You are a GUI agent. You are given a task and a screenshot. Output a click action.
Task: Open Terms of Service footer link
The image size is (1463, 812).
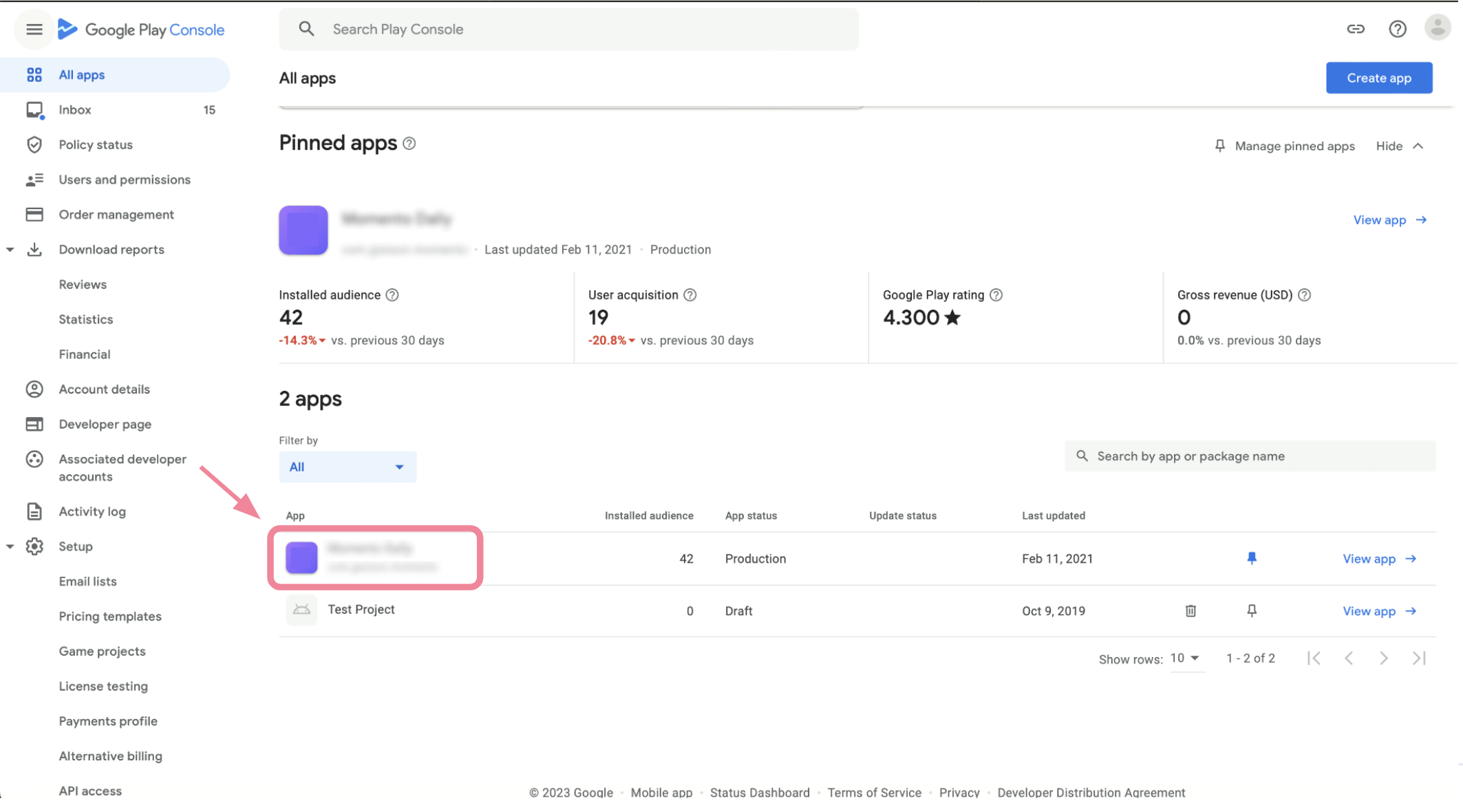(874, 793)
